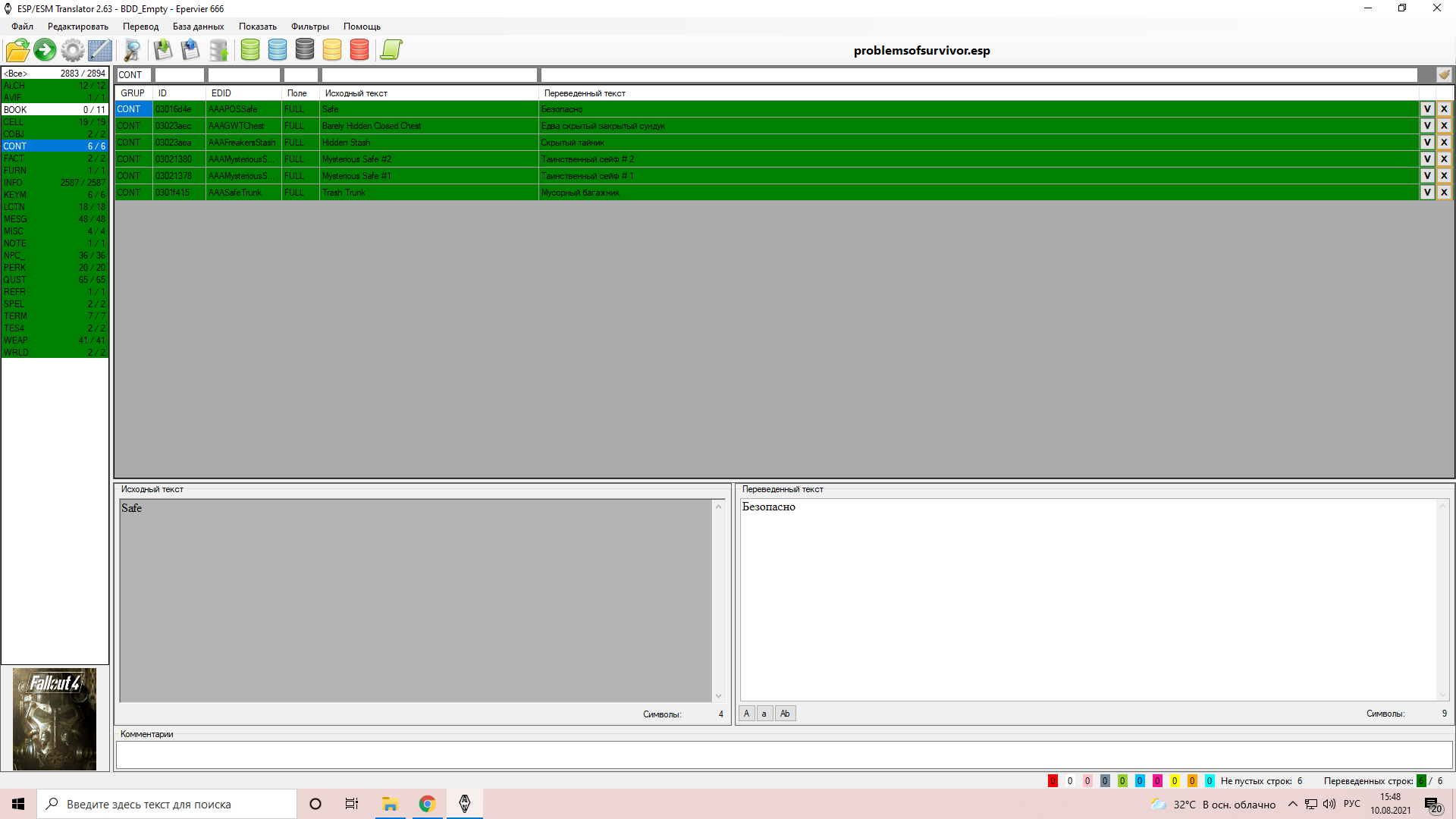The image size is (1456, 819).
Task: Click the X button on Hidden Stash row
Action: (x=1444, y=143)
